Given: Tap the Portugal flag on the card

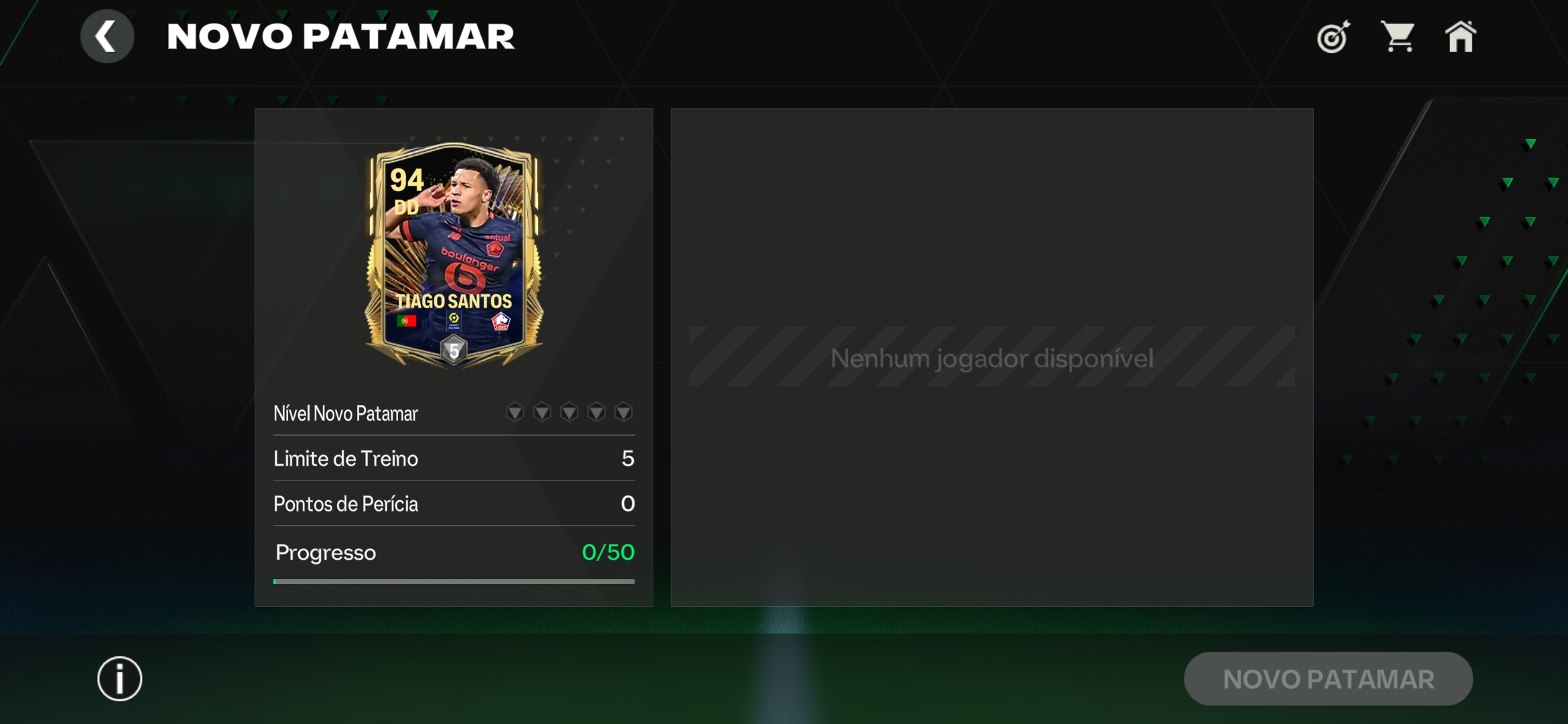Looking at the screenshot, I should pos(406,321).
